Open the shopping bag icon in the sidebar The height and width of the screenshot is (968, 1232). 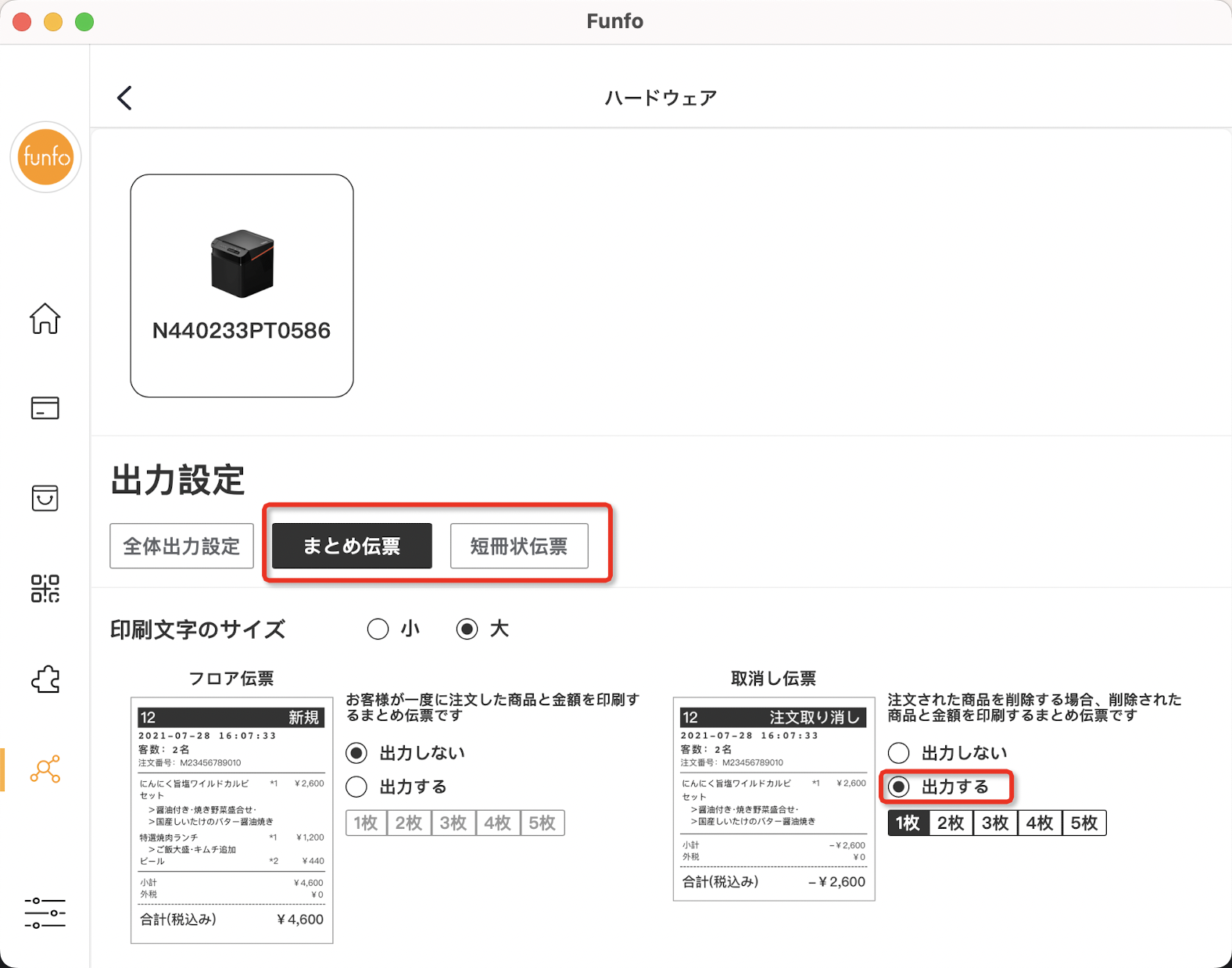pyautogui.click(x=45, y=498)
